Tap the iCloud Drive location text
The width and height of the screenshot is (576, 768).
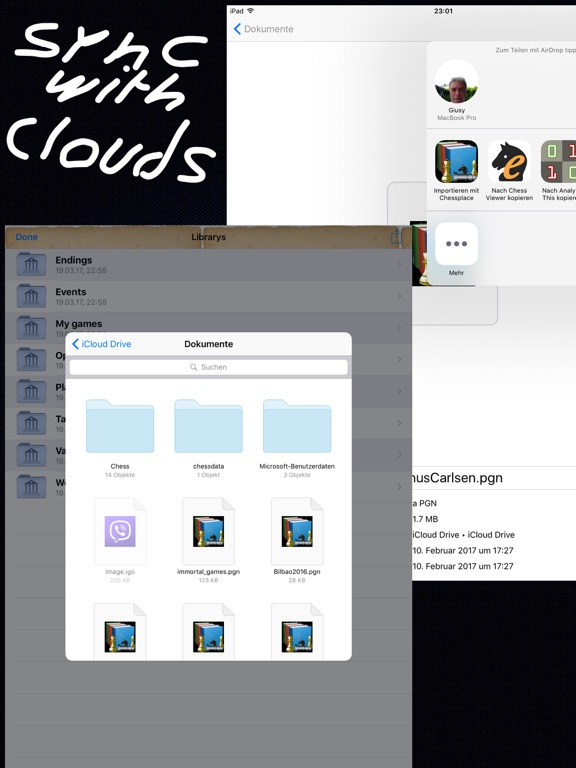click(463, 535)
